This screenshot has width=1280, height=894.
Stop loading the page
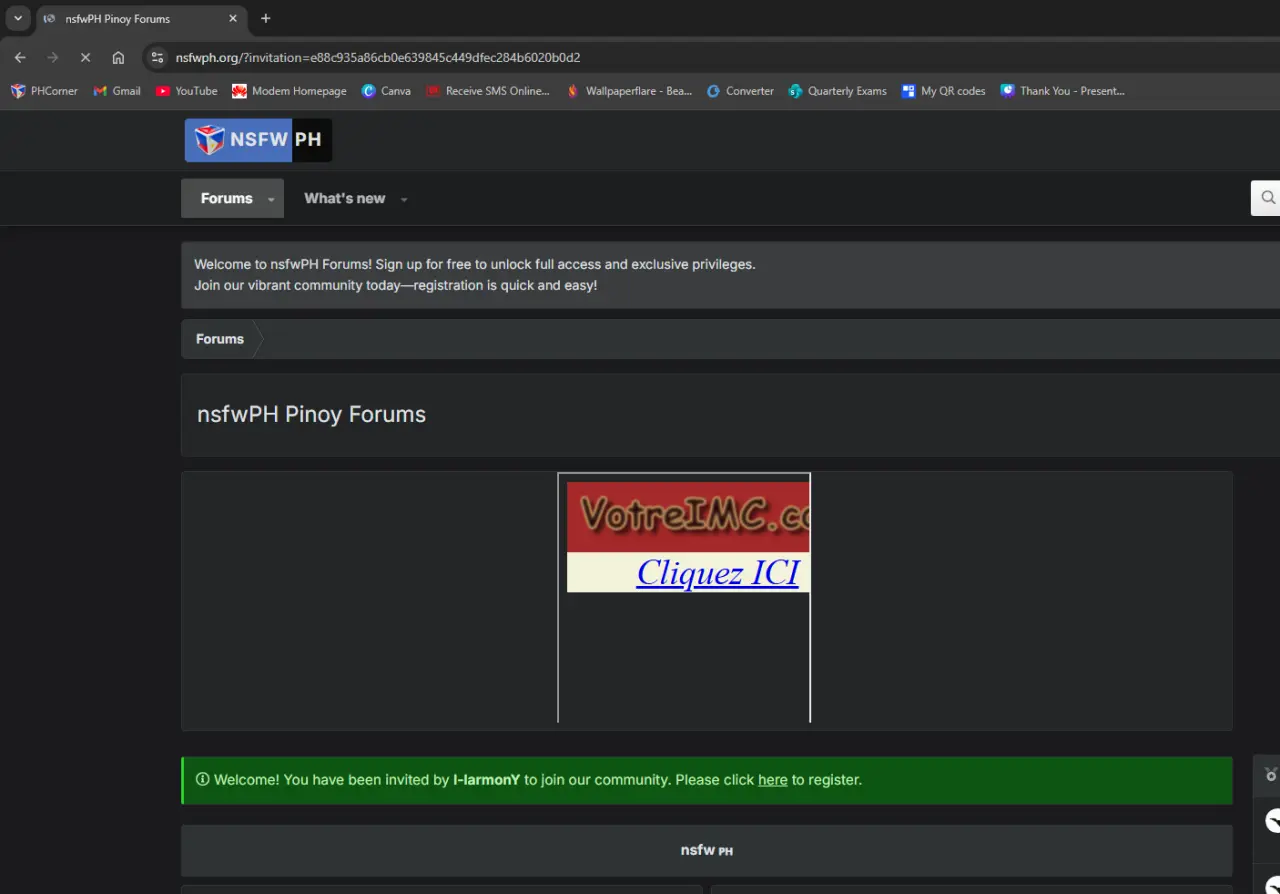85,58
